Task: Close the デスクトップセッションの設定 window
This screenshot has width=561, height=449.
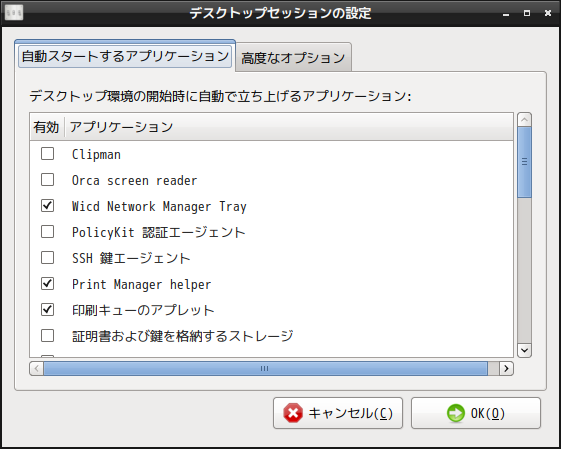Action: (548, 13)
